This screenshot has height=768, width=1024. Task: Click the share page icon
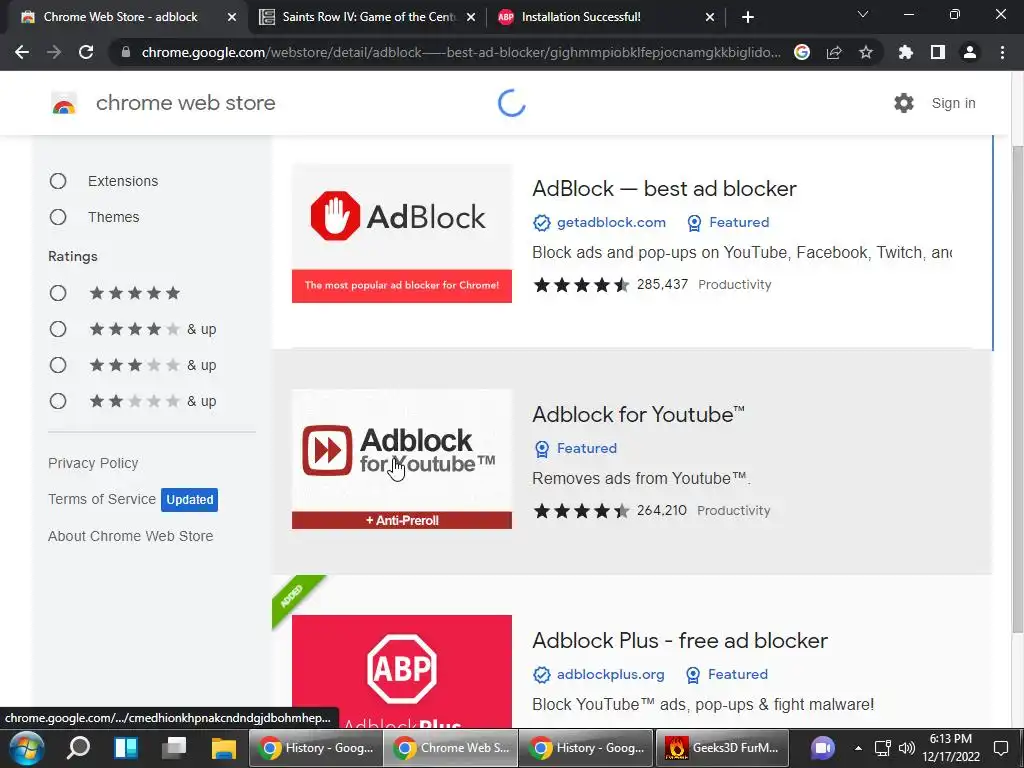click(x=834, y=52)
